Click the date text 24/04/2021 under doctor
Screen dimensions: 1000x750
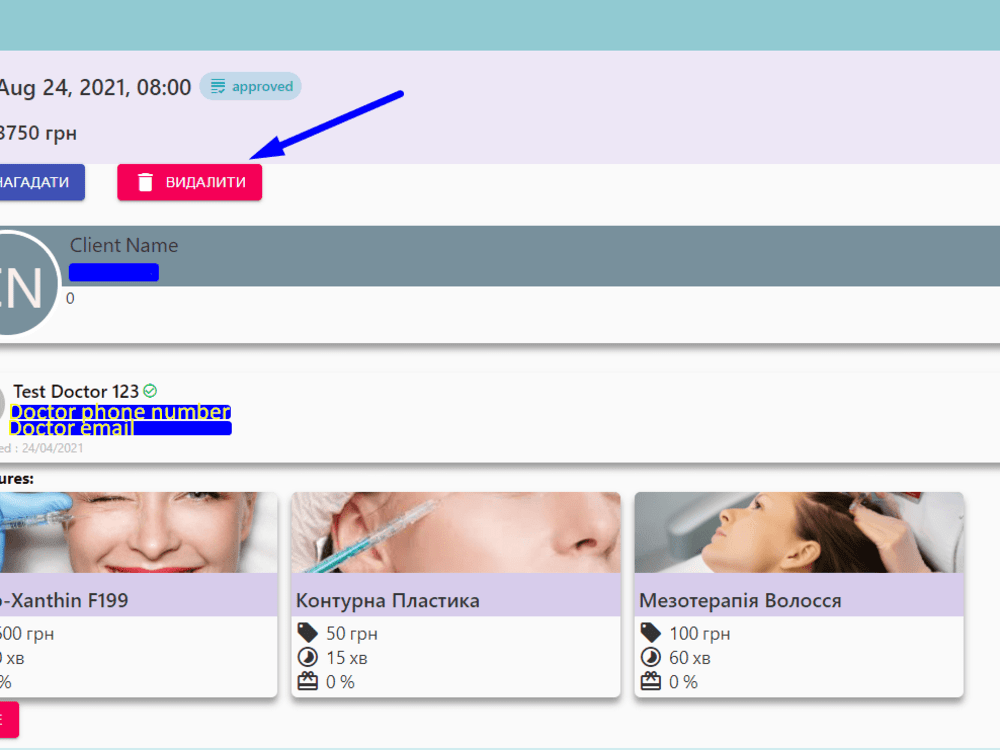[52, 448]
